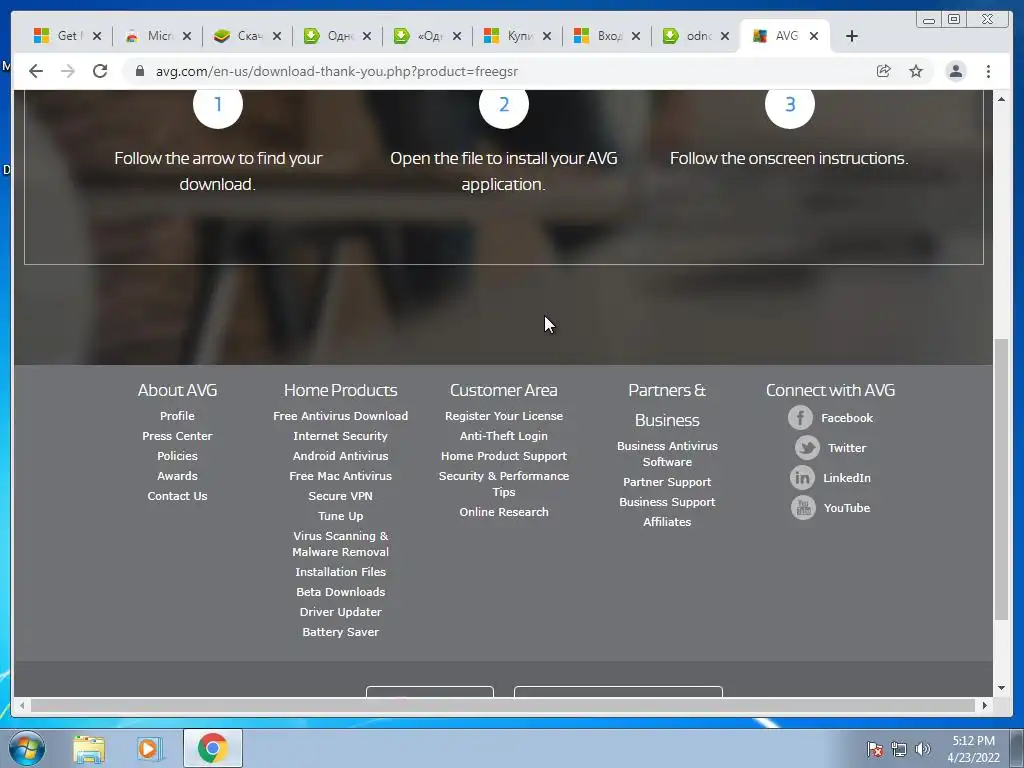
Task: Open the Internet Security link
Action: click(340, 436)
